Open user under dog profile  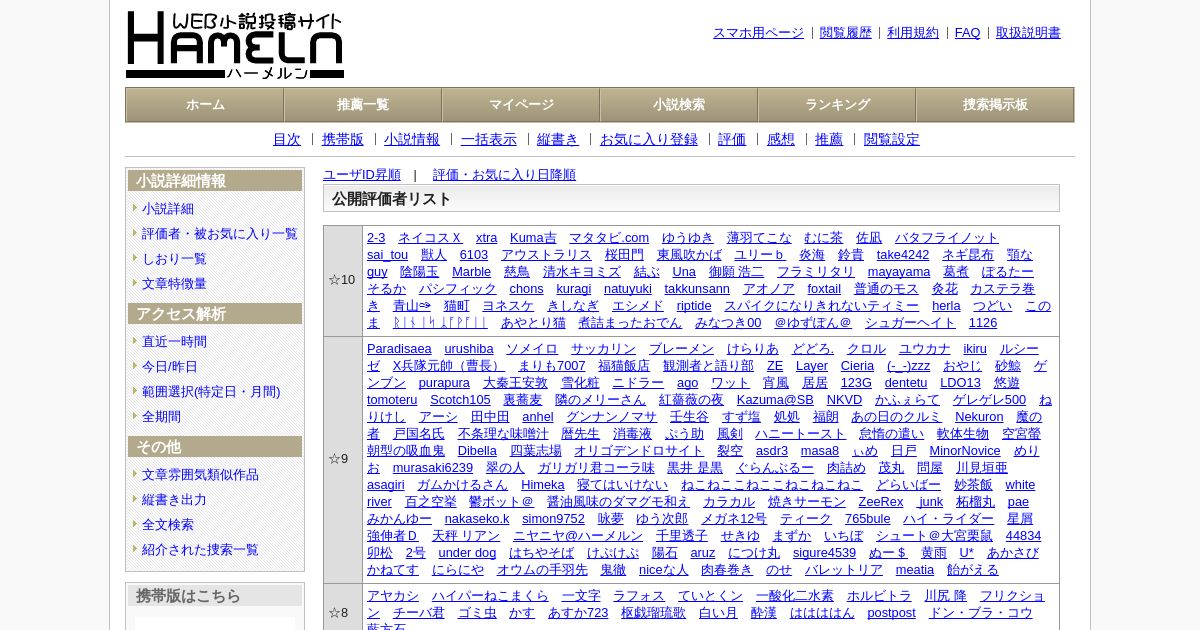pyautogui.click(x=467, y=553)
